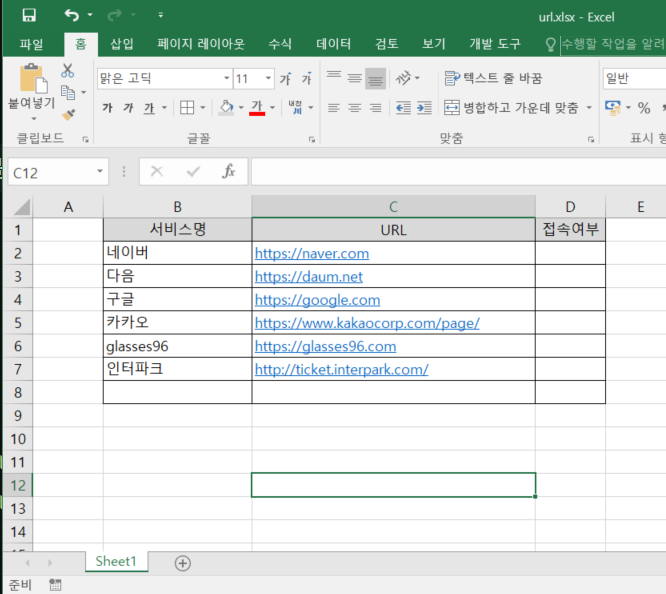Screen dimensions: 666x594
Task: Toggle Middle Align for cell
Action: 355,78
